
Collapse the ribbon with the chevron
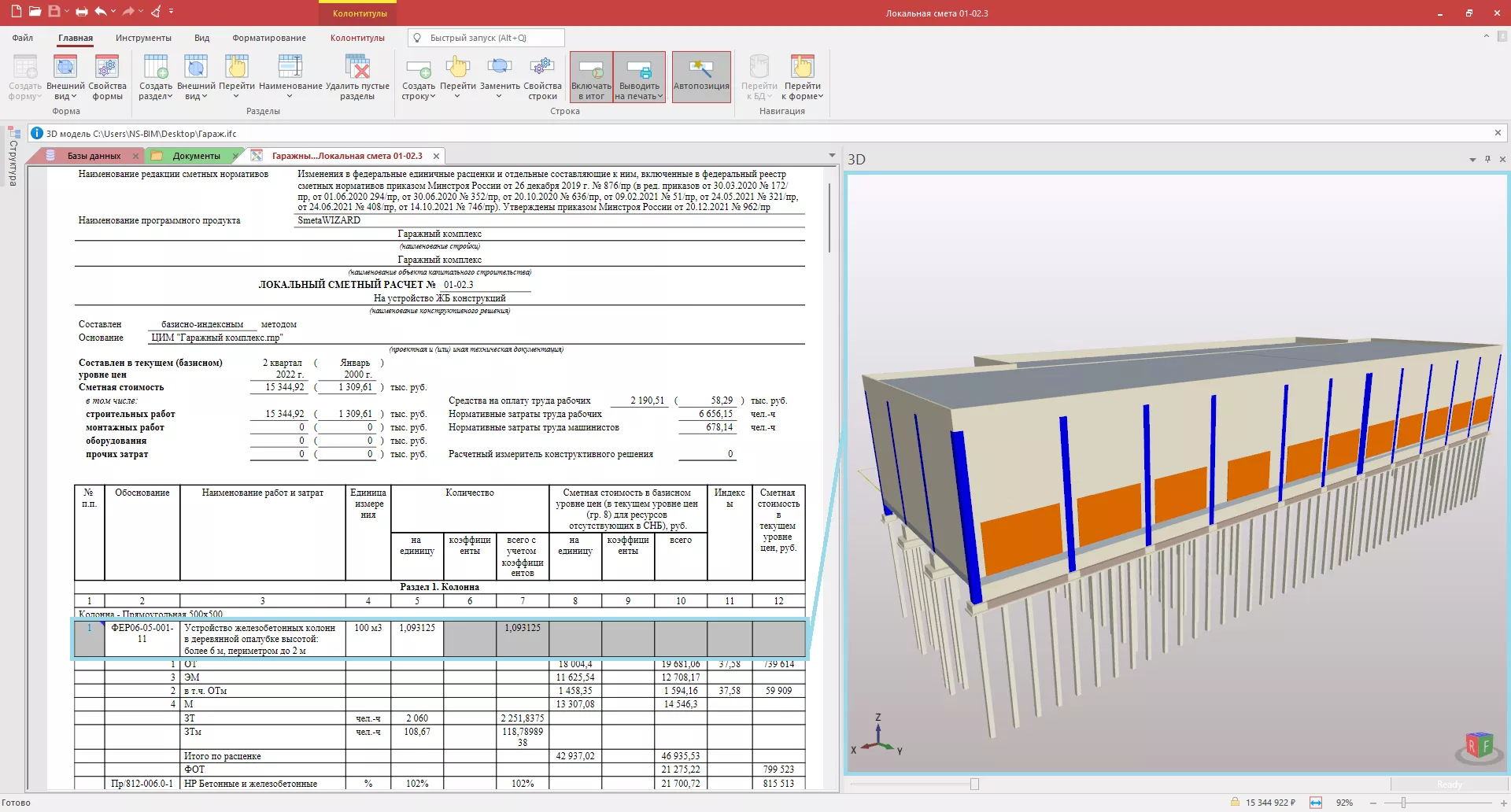(1486, 36)
